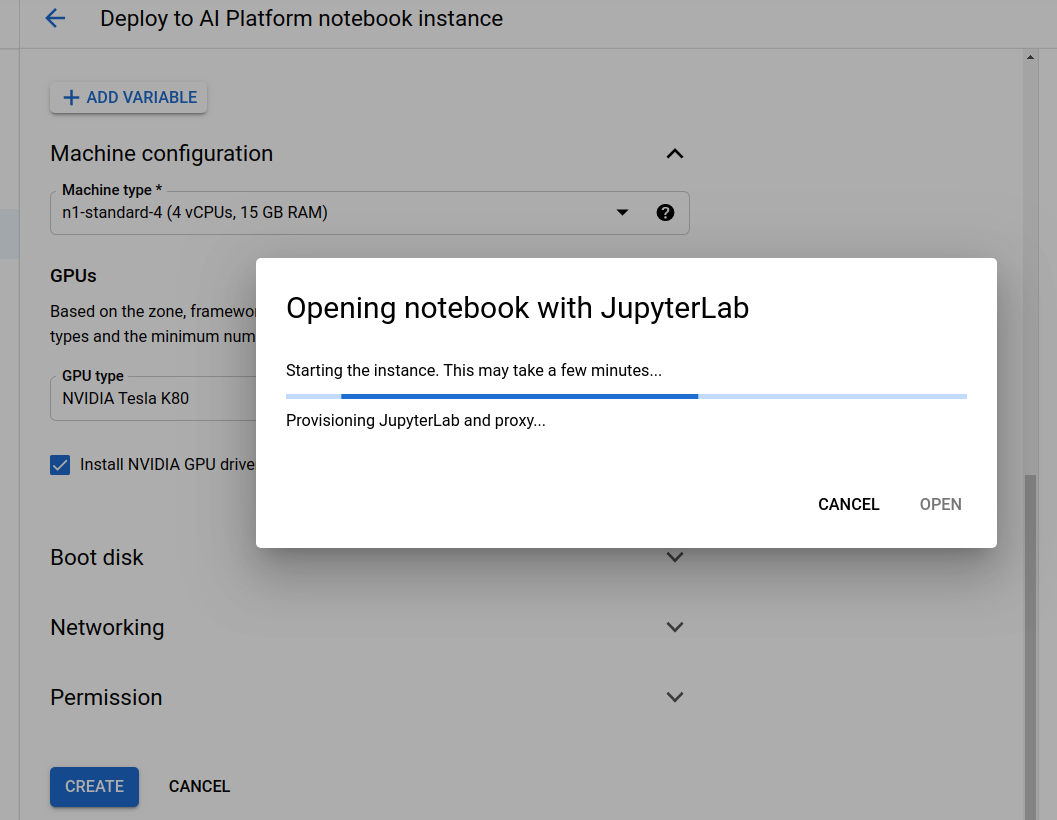Screen dimensions: 1057x820
Task: Click Cancel next to the Create button
Action: tap(199, 787)
